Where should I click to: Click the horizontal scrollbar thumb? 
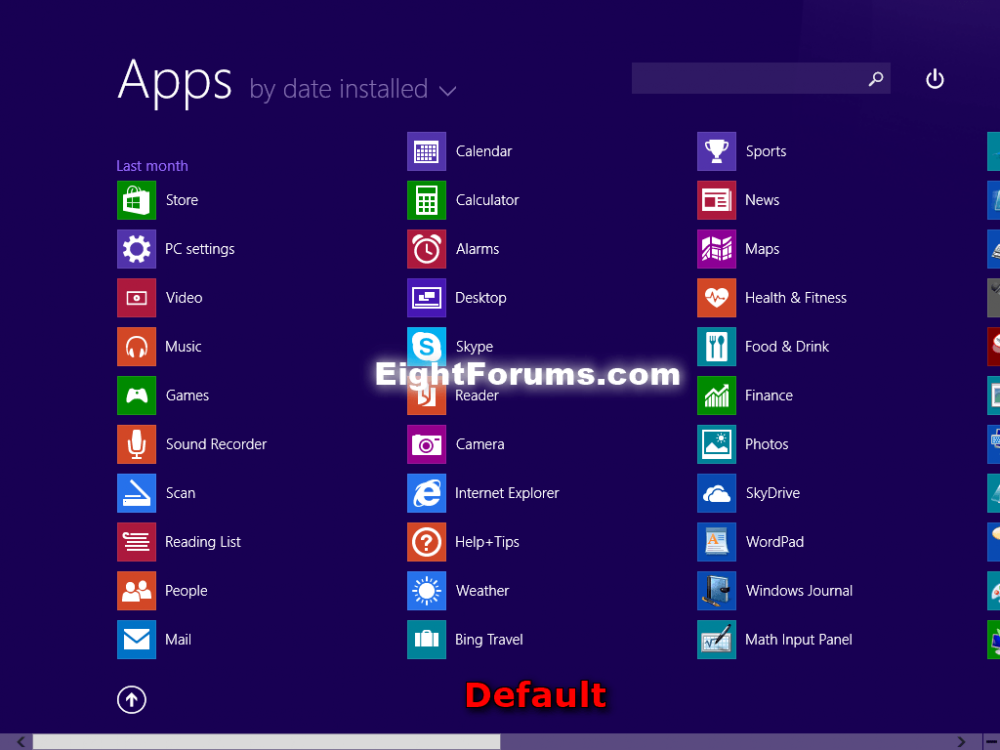click(x=267, y=742)
